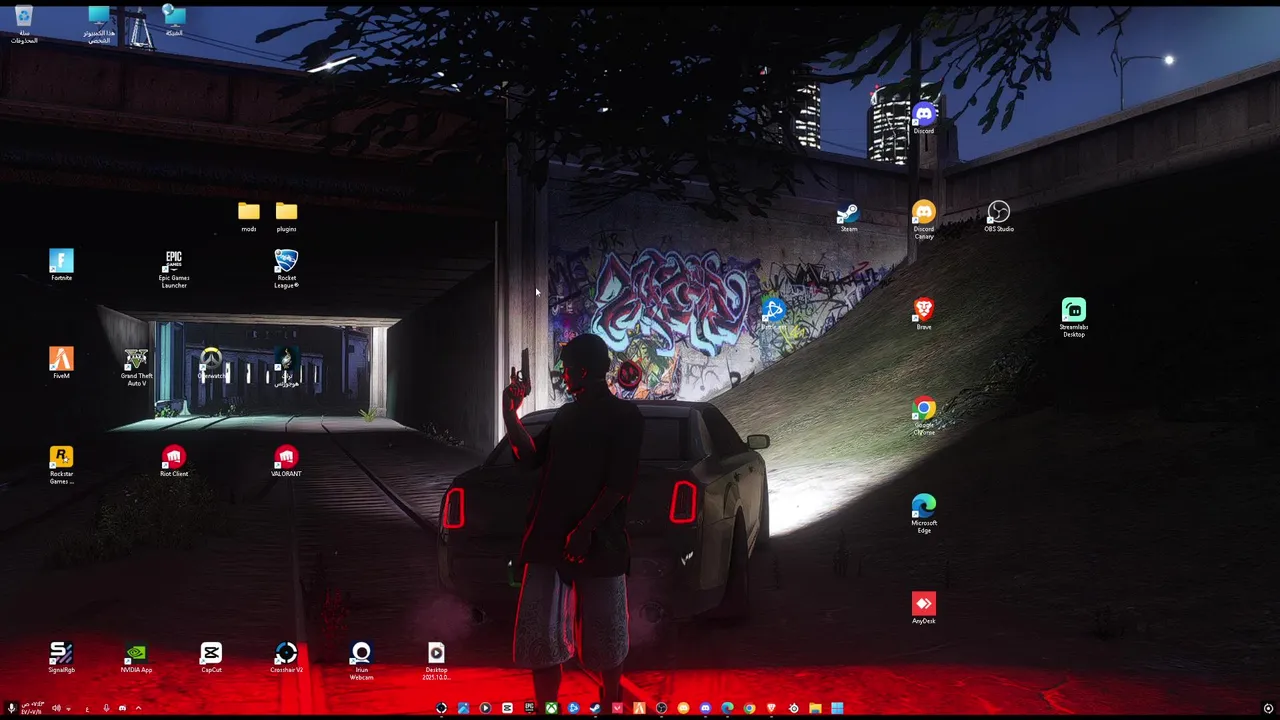
Task: Open the Network desktop icon
Action: point(174,21)
